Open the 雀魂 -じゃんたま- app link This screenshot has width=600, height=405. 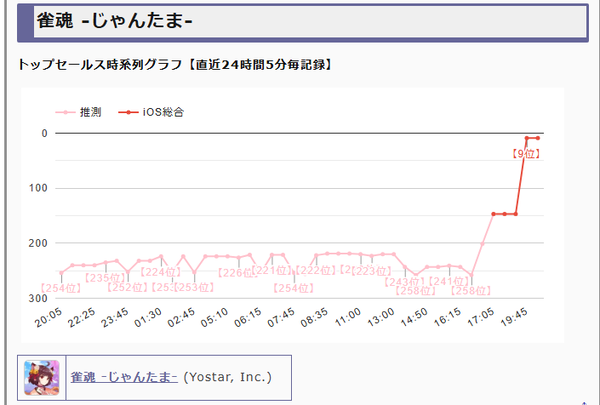(124, 377)
